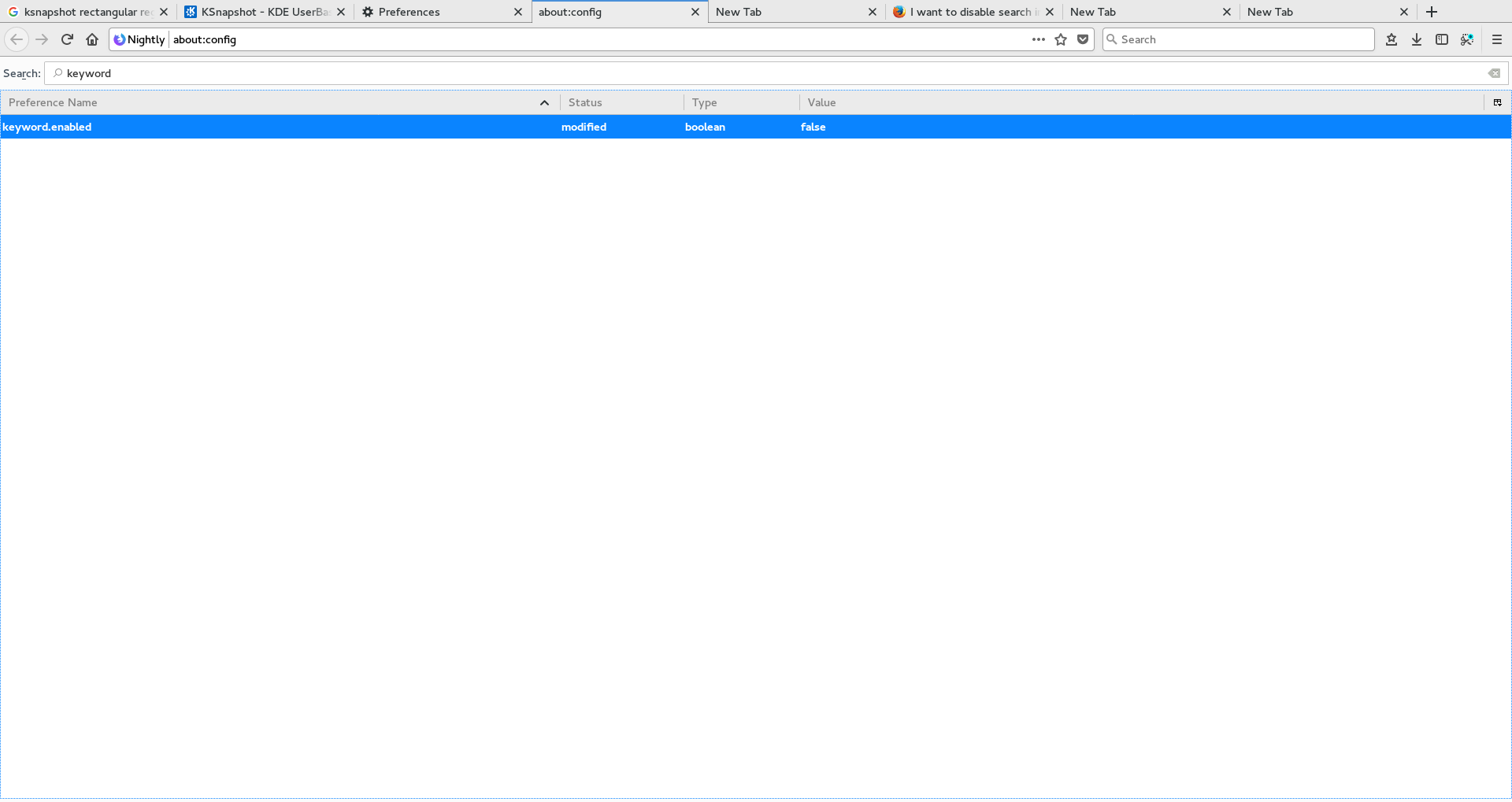Image resolution: width=1512 pixels, height=802 pixels.
Task: Click the 'boolean' type cell
Action: click(x=705, y=127)
